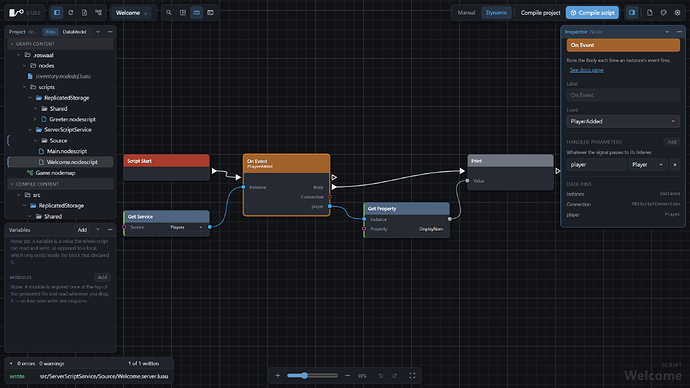Screen dimensions: 690x388
Task: Open the settings gear icon
Action: (x=678, y=12)
